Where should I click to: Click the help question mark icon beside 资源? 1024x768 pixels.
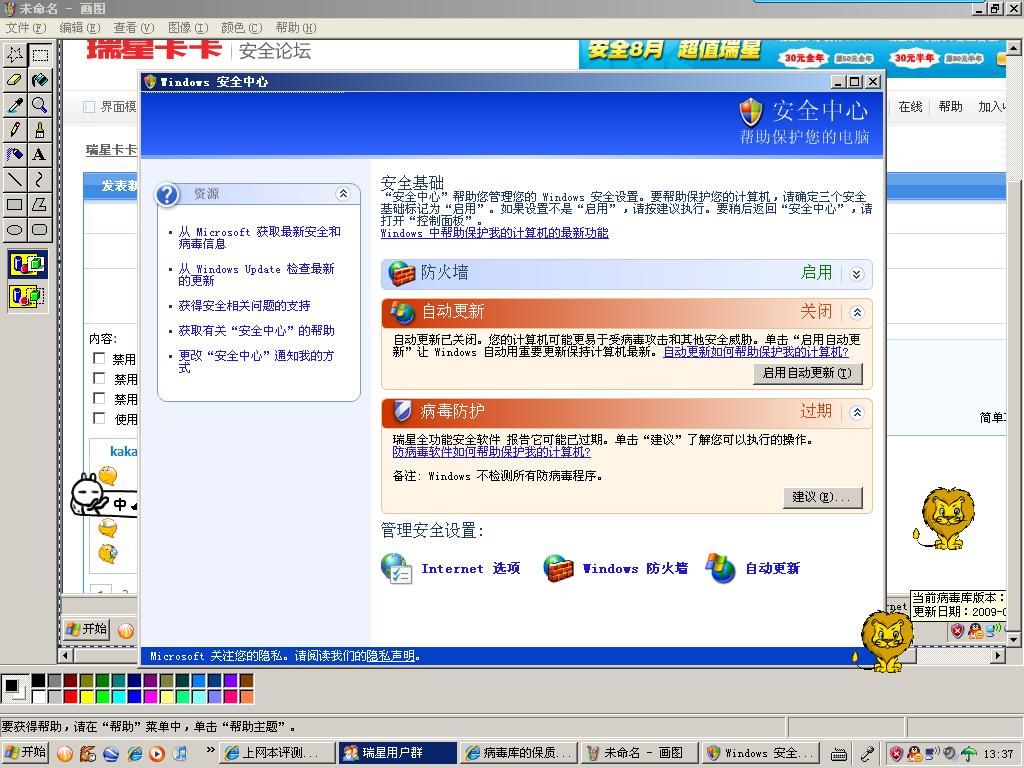point(167,194)
